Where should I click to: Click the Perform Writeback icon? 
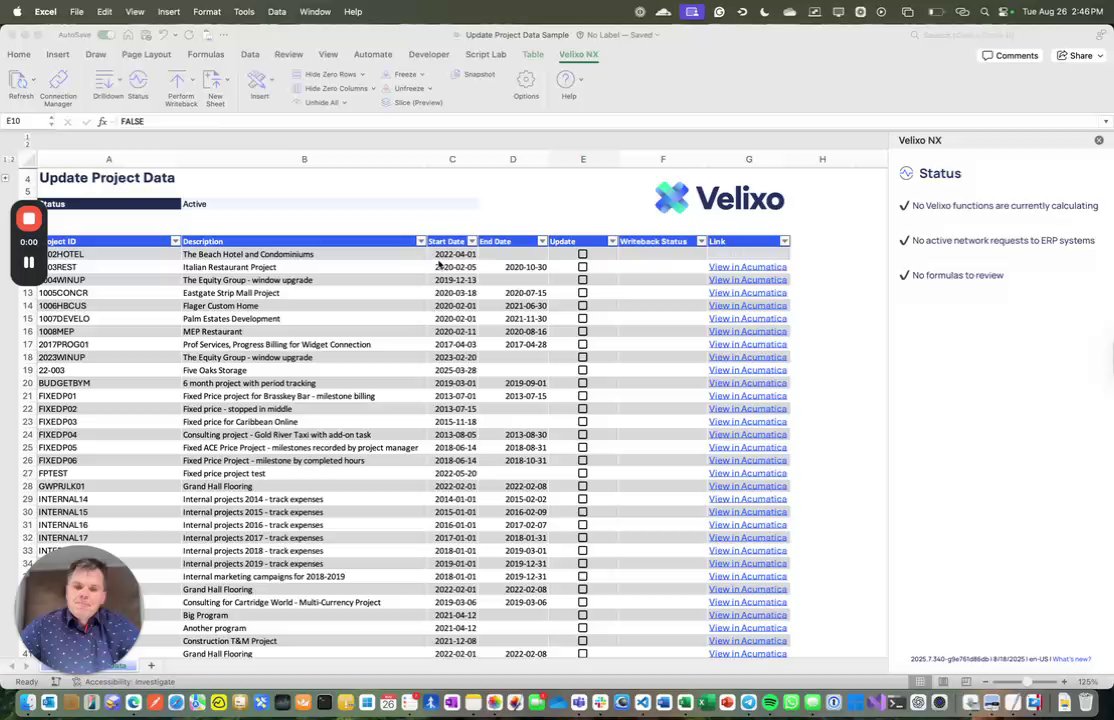[x=177, y=80]
